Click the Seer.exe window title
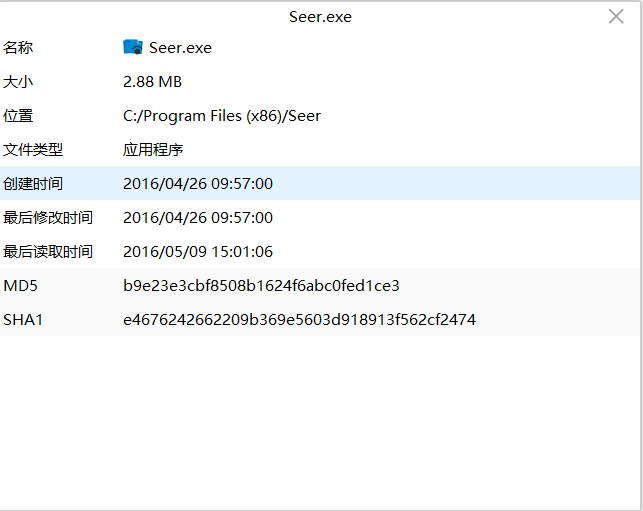Image resolution: width=643 pixels, height=511 pixels. (x=320, y=16)
